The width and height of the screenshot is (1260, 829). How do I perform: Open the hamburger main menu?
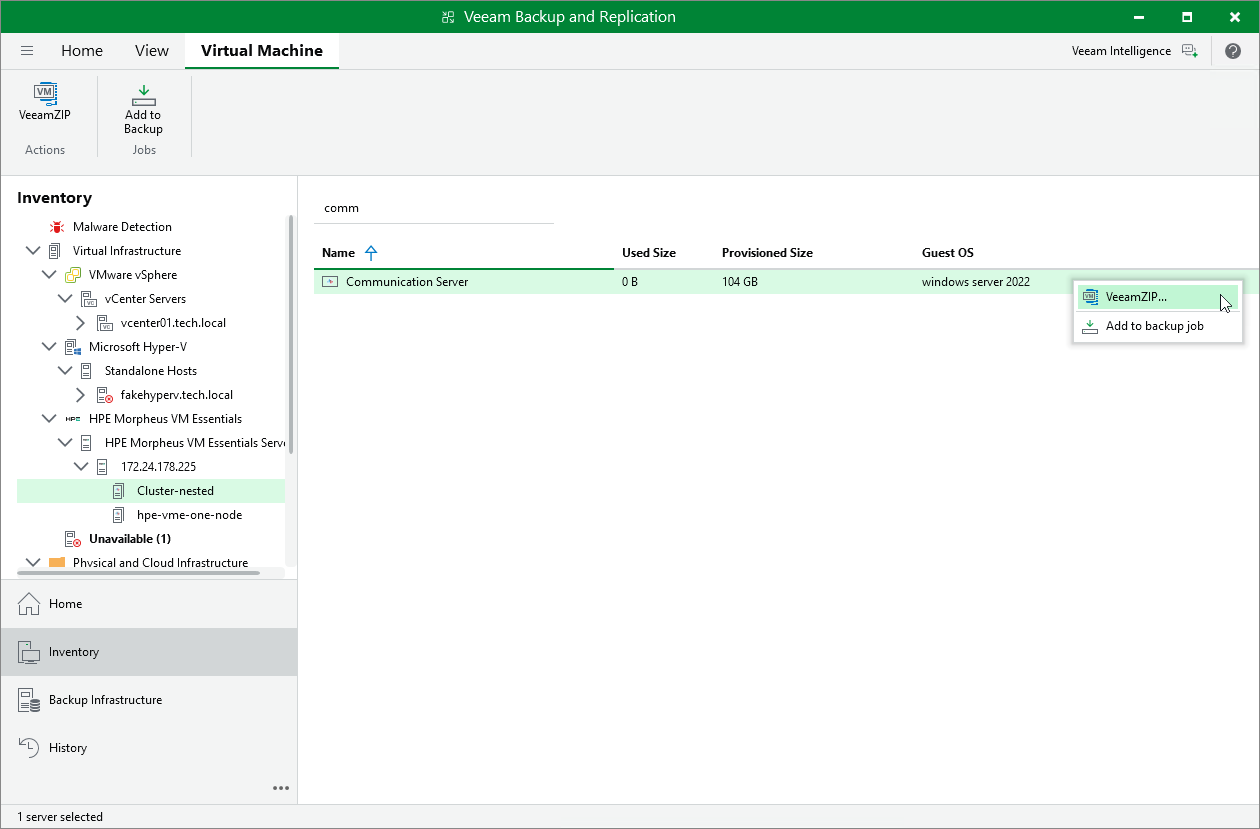coord(27,51)
